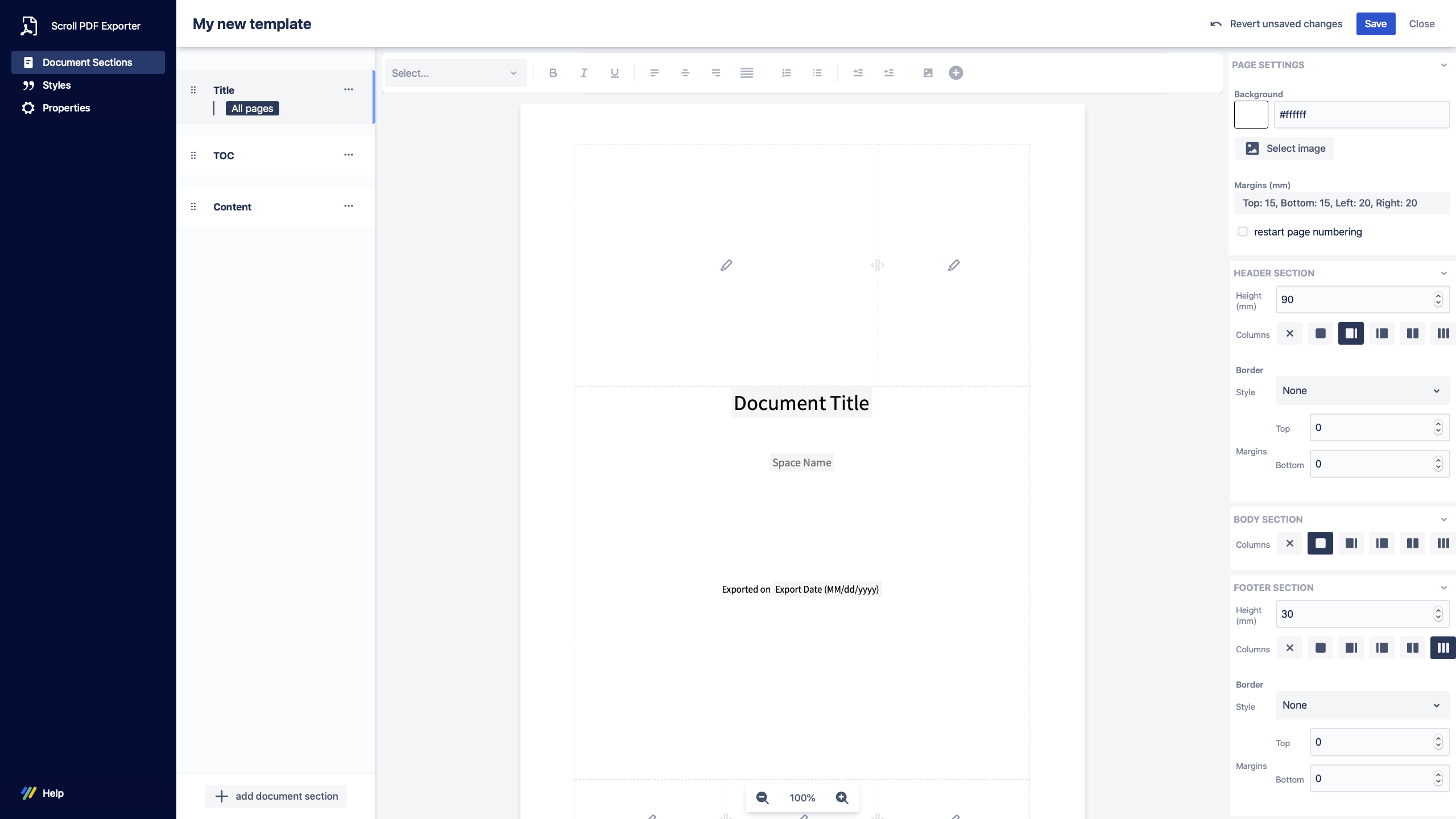Insert an image via toolbar icon

pos(928,73)
